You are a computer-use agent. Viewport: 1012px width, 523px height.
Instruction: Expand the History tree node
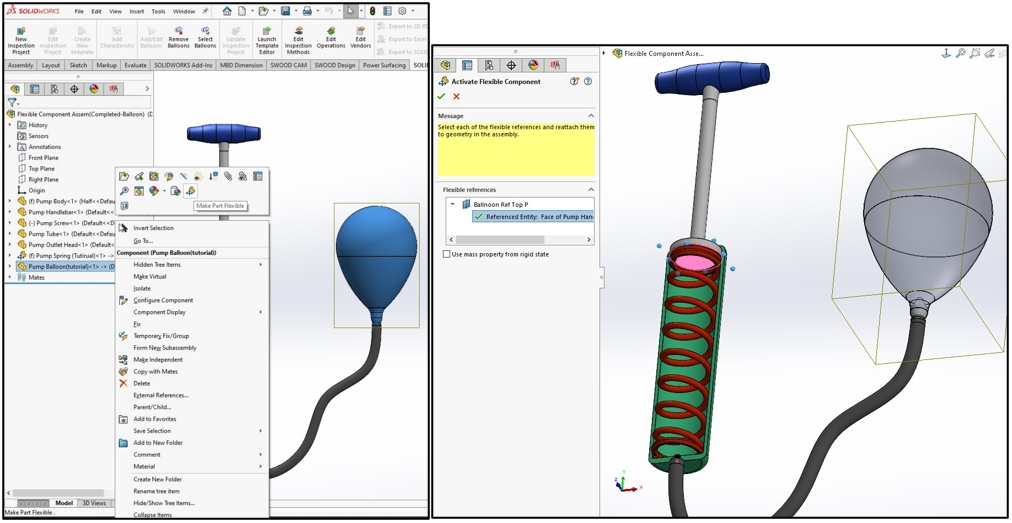pyautogui.click(x=10, y=125)
